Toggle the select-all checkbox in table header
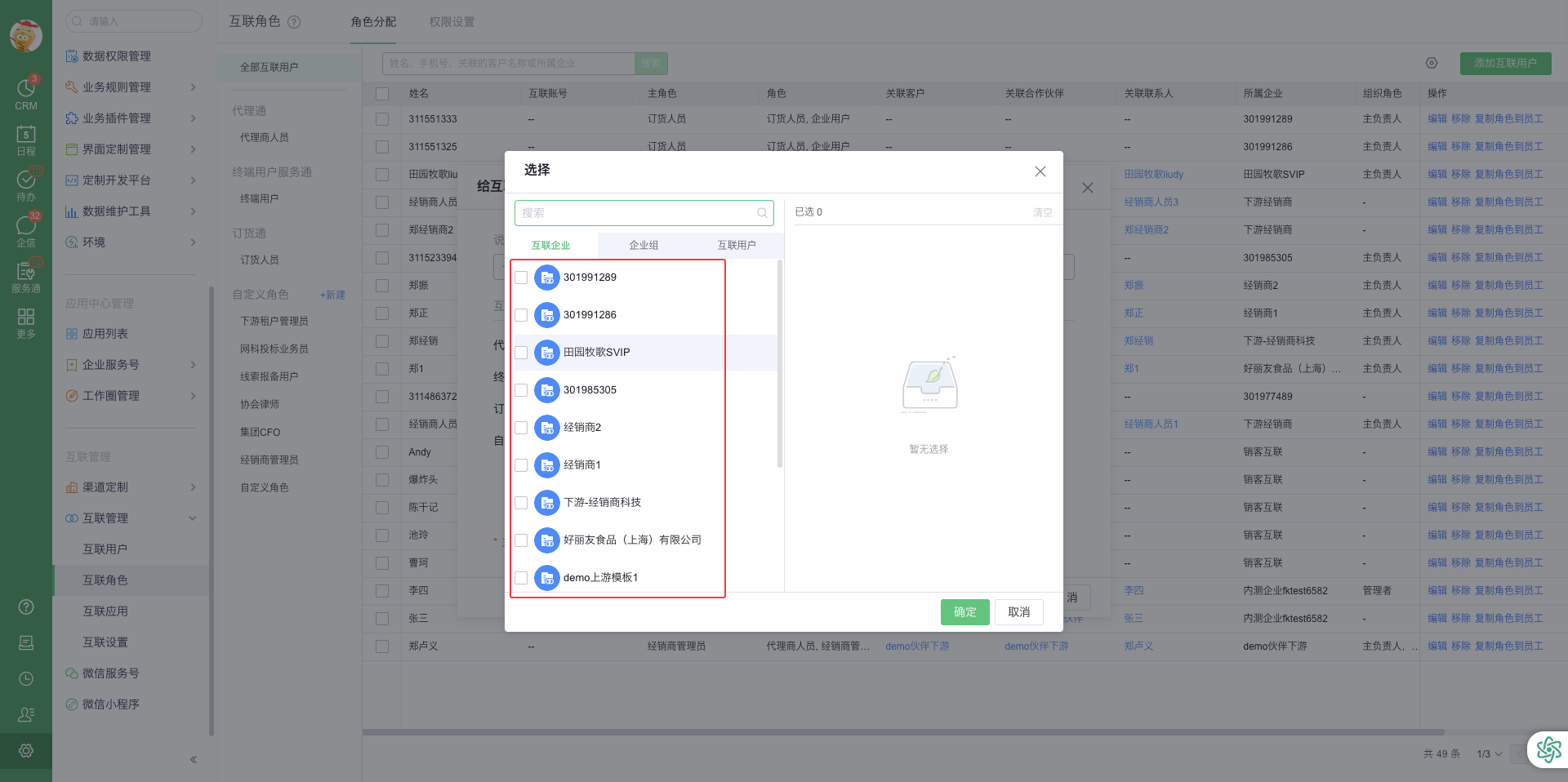The image size is (1568, 782). pos(382,94)
